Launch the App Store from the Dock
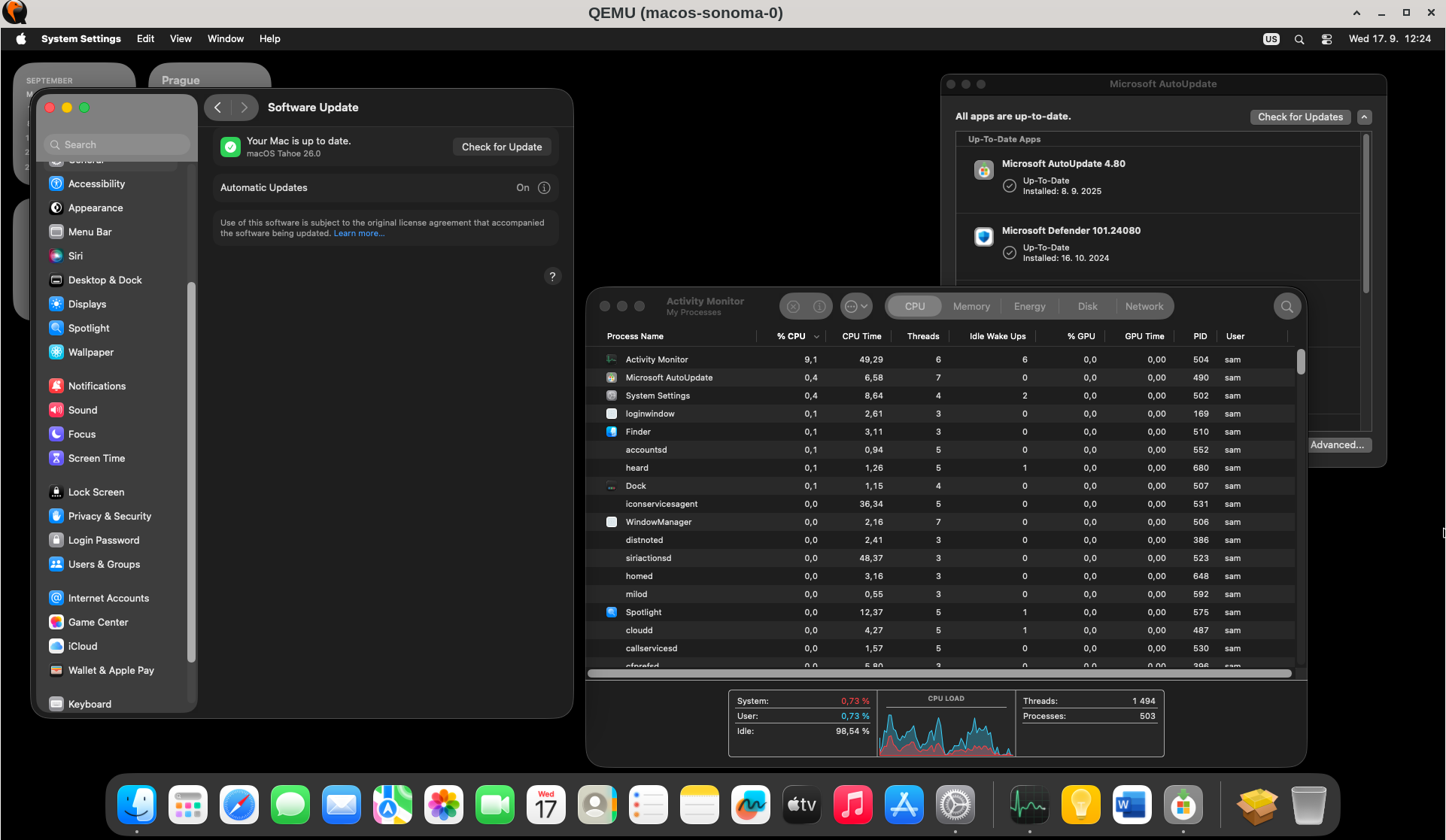The image size is (1446, 840). click(x=904, y=805)
